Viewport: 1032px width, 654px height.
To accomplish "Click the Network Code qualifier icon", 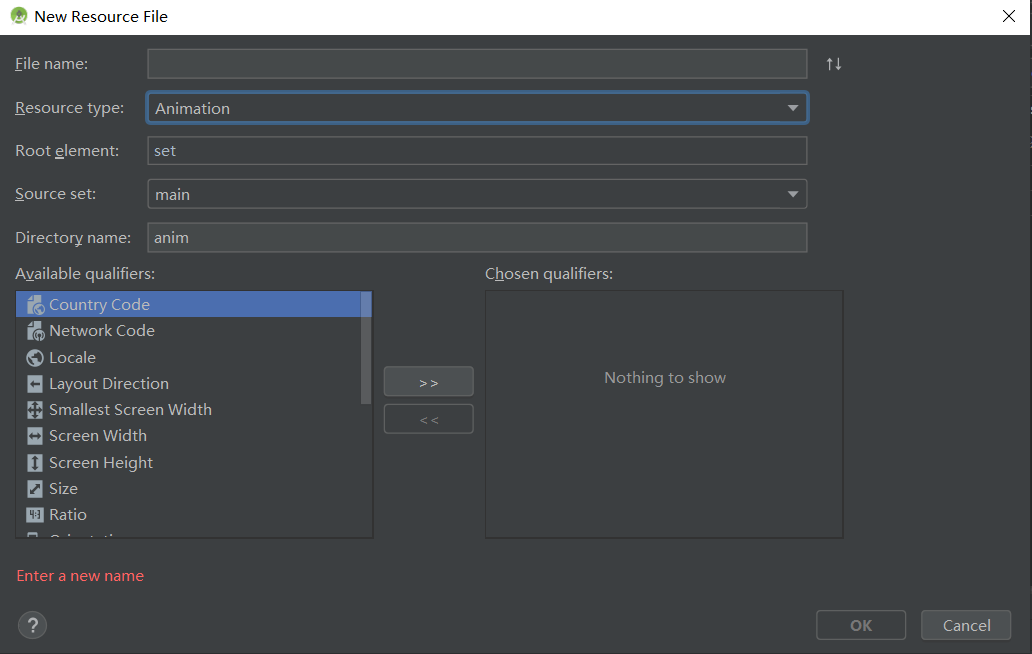I will coord(35,331).
